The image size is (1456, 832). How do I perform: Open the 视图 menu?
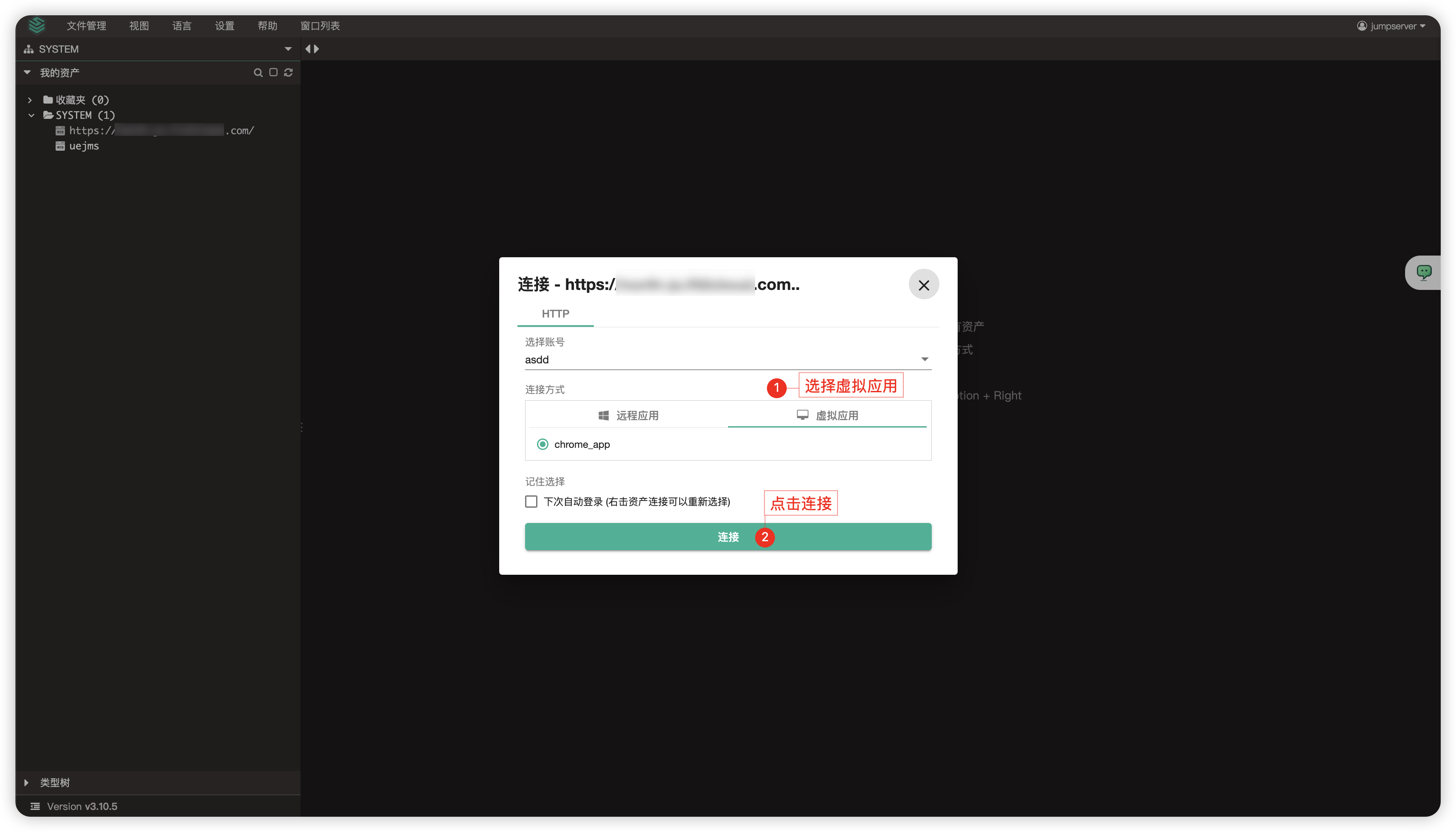click(x=139, y=26)
